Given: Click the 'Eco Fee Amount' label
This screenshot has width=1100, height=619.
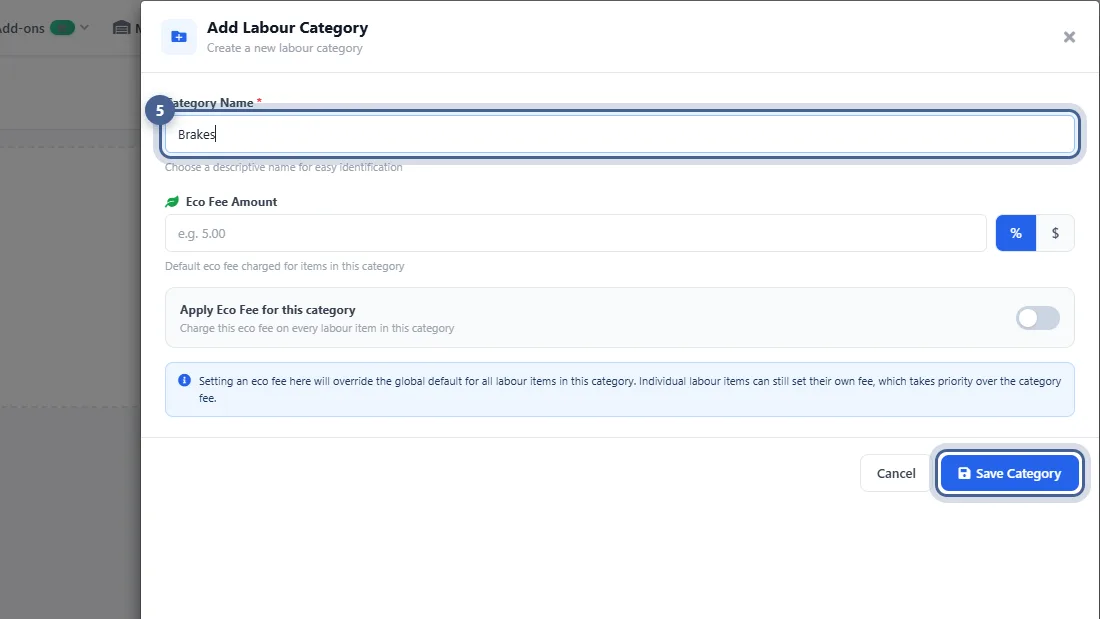Looking at the screenshot, I should [x=232, y=202].
